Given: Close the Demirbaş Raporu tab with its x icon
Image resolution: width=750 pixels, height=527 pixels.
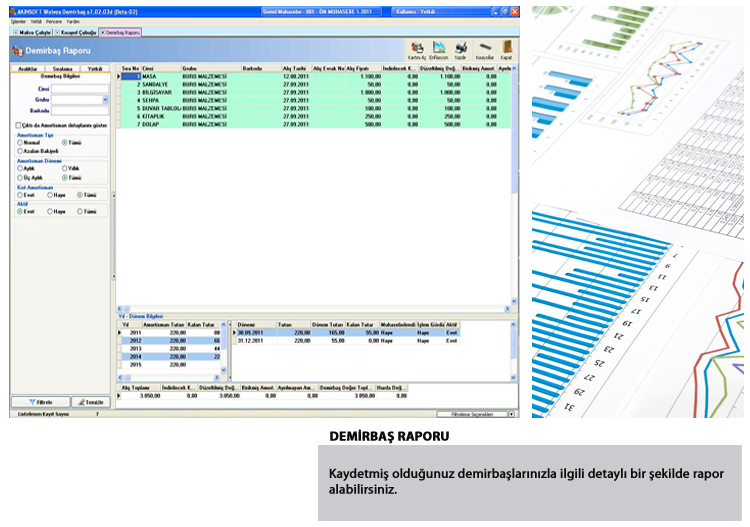Looking at the screenshot, I should (x=104, y=32).
